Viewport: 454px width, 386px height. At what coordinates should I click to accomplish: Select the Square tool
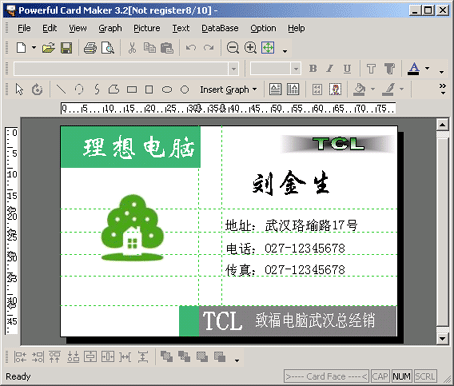(x=149, y=89)
